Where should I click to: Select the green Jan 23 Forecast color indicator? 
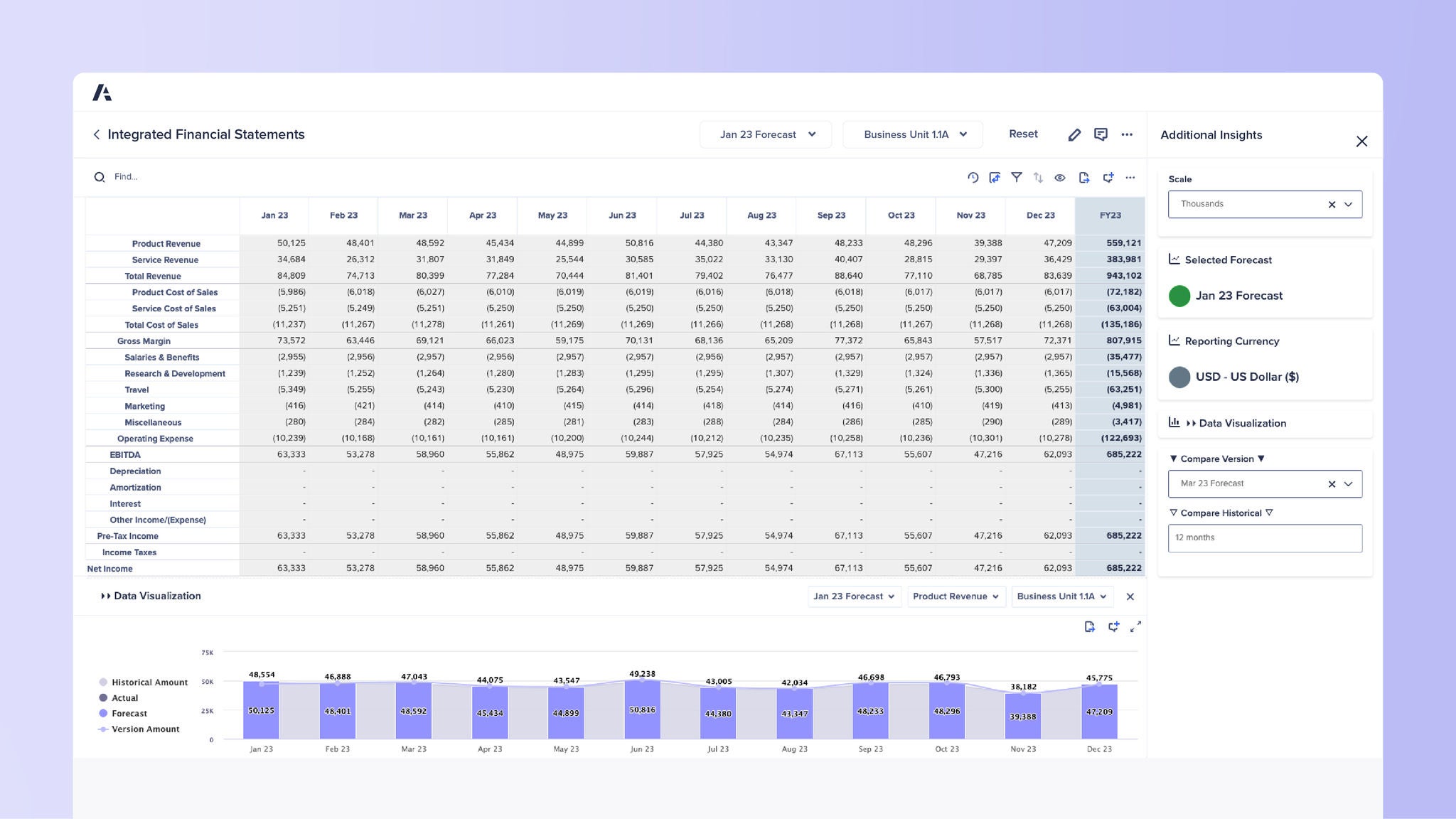1179,296
